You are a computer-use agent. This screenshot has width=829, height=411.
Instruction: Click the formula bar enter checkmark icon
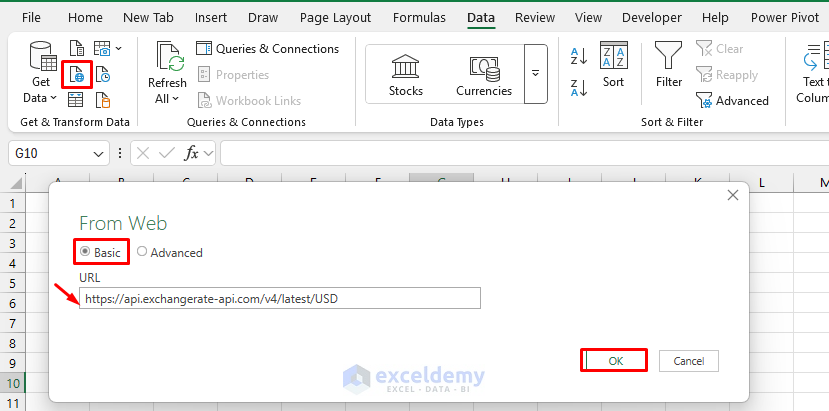click(167, 153)
